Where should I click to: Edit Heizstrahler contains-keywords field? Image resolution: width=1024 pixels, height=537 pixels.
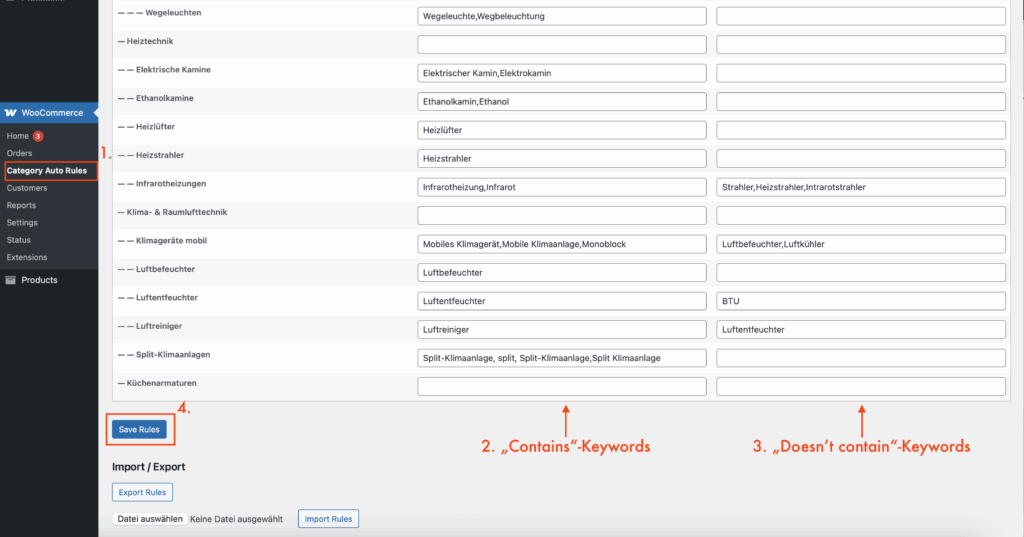point(562,159)
